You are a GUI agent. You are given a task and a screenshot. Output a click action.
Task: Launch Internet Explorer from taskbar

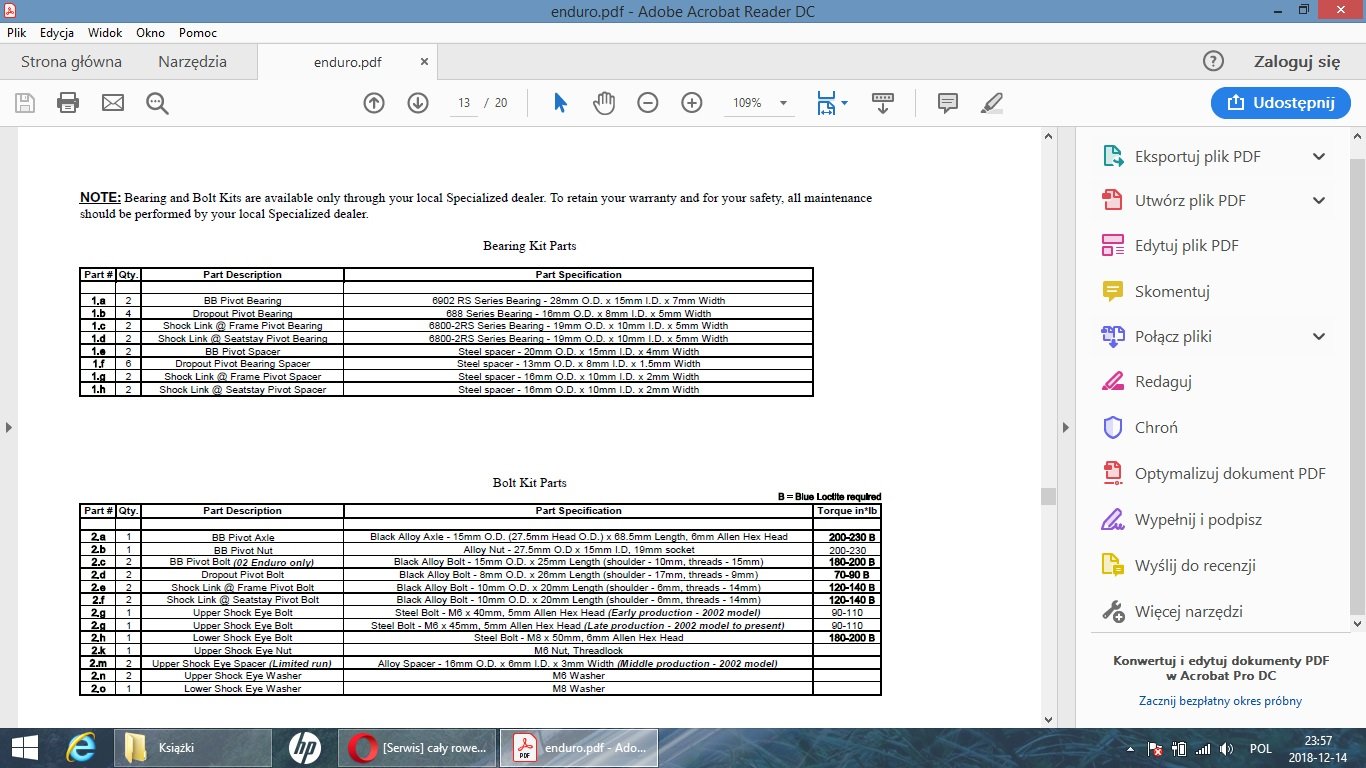coord(82,747)
